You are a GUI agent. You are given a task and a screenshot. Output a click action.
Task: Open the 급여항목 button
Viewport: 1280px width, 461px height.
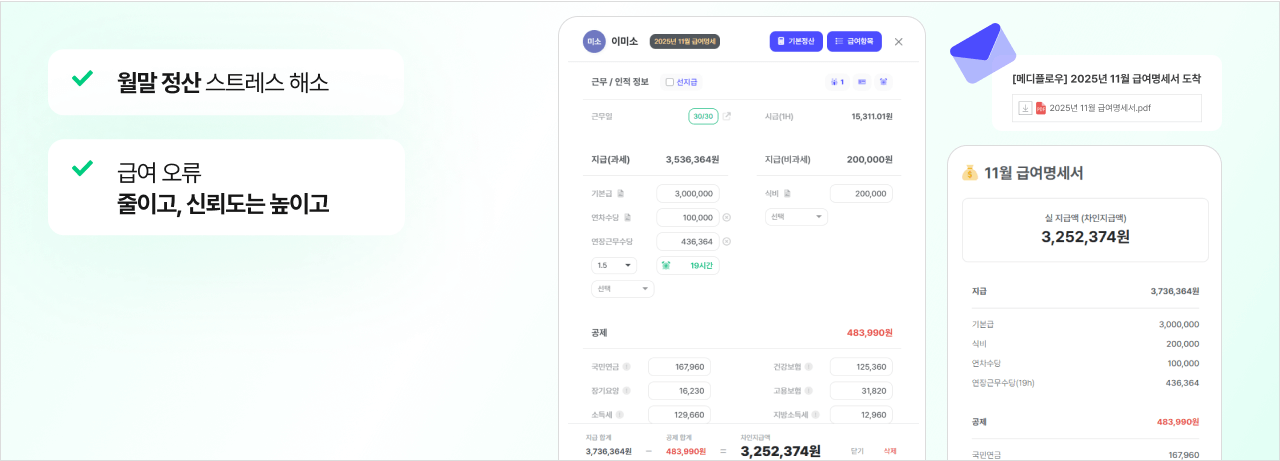(x=854, y=41)
